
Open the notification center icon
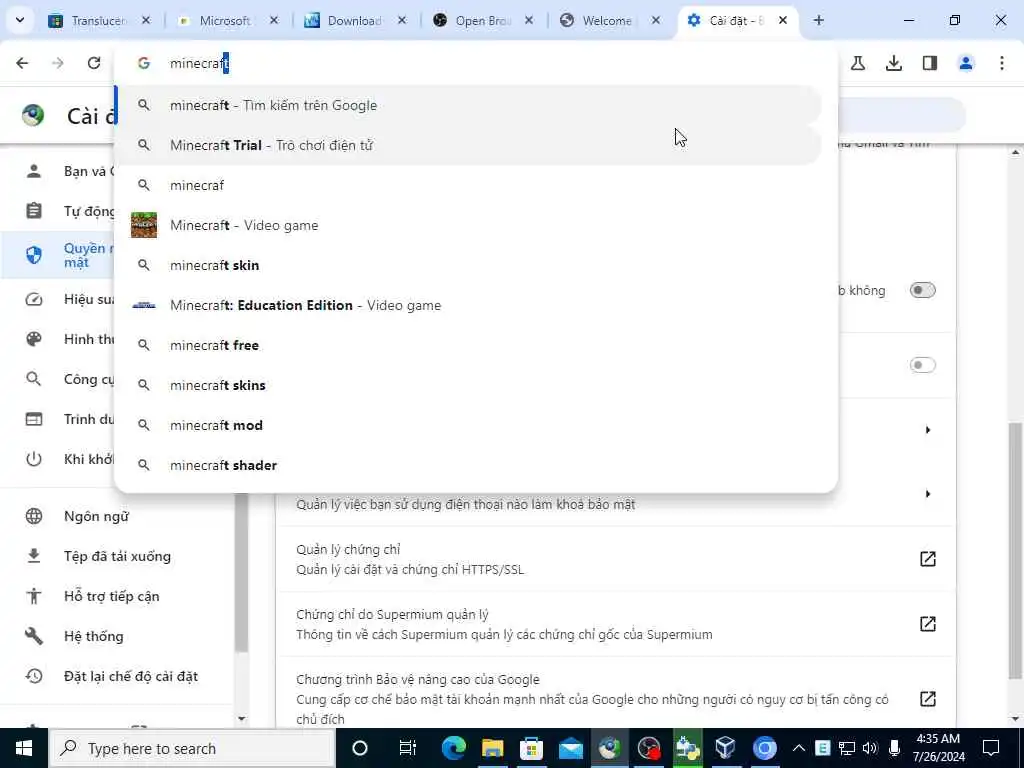pos(991,748)
